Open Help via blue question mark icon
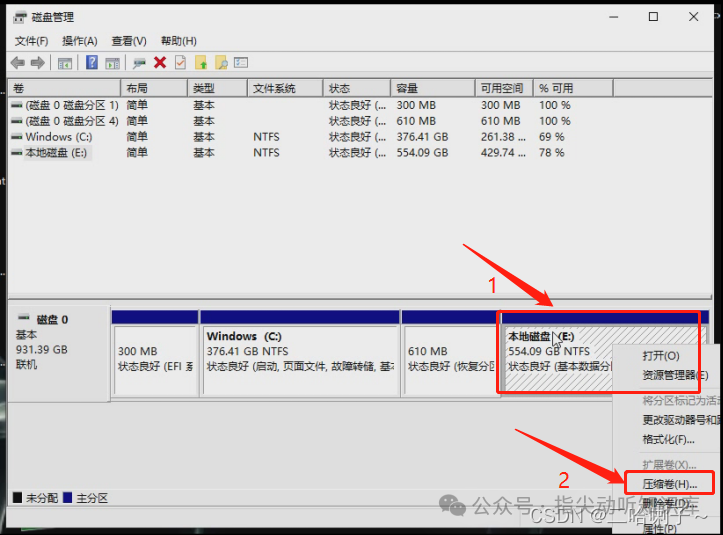Screen dimensions: 723x535 click(x=92, y=62)
